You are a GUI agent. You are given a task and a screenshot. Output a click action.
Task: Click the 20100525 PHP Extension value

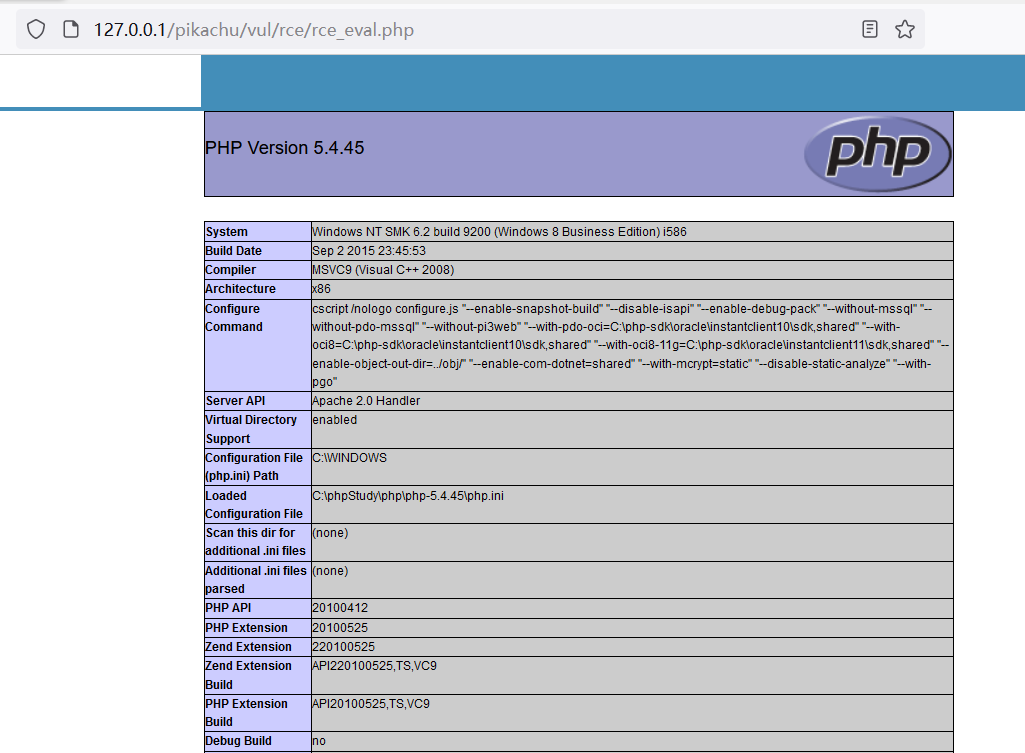coord(340,628)
